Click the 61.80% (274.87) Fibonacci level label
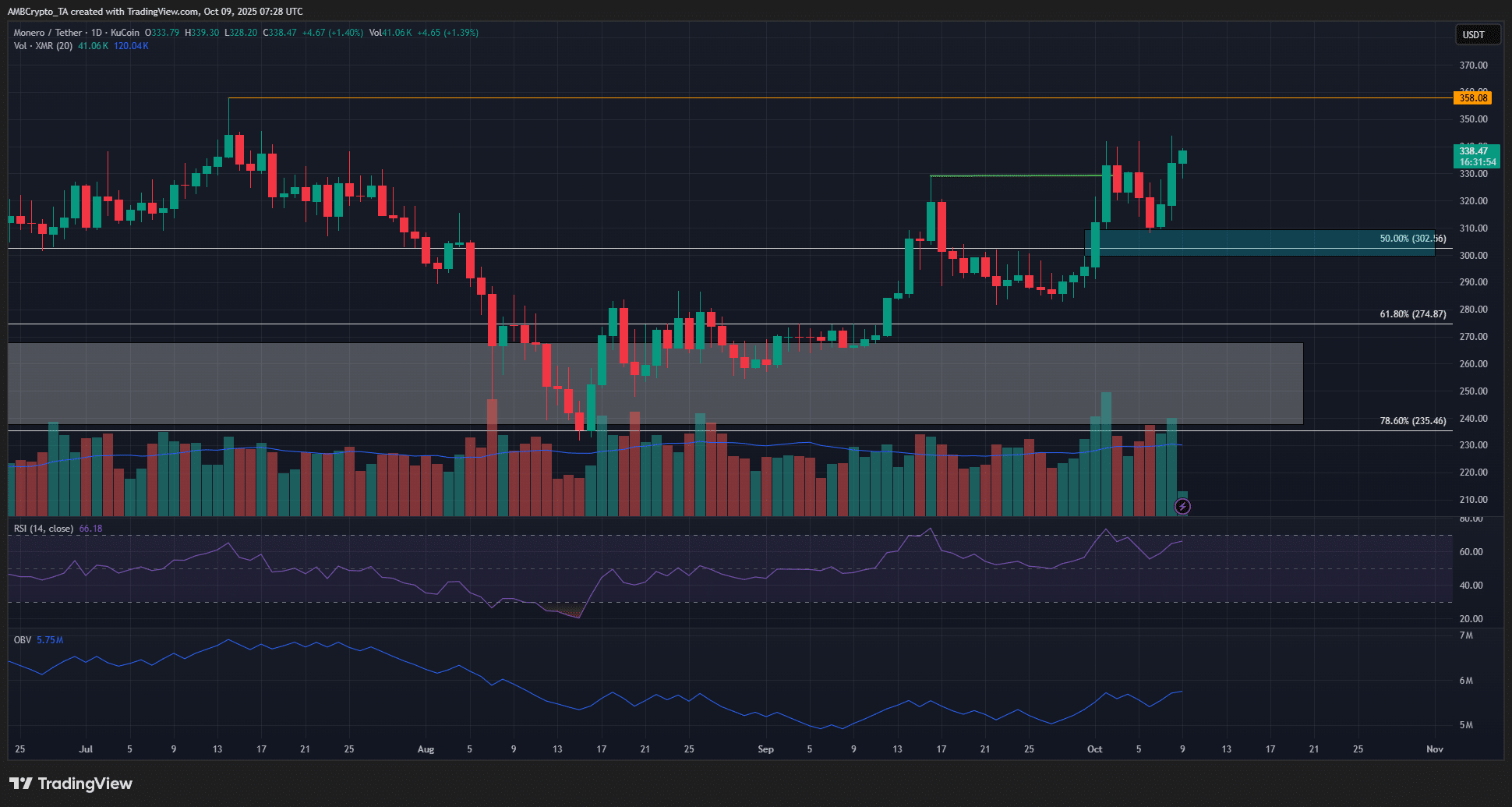This screenshot has height=807, width=1512. (x=1411, y=314)
